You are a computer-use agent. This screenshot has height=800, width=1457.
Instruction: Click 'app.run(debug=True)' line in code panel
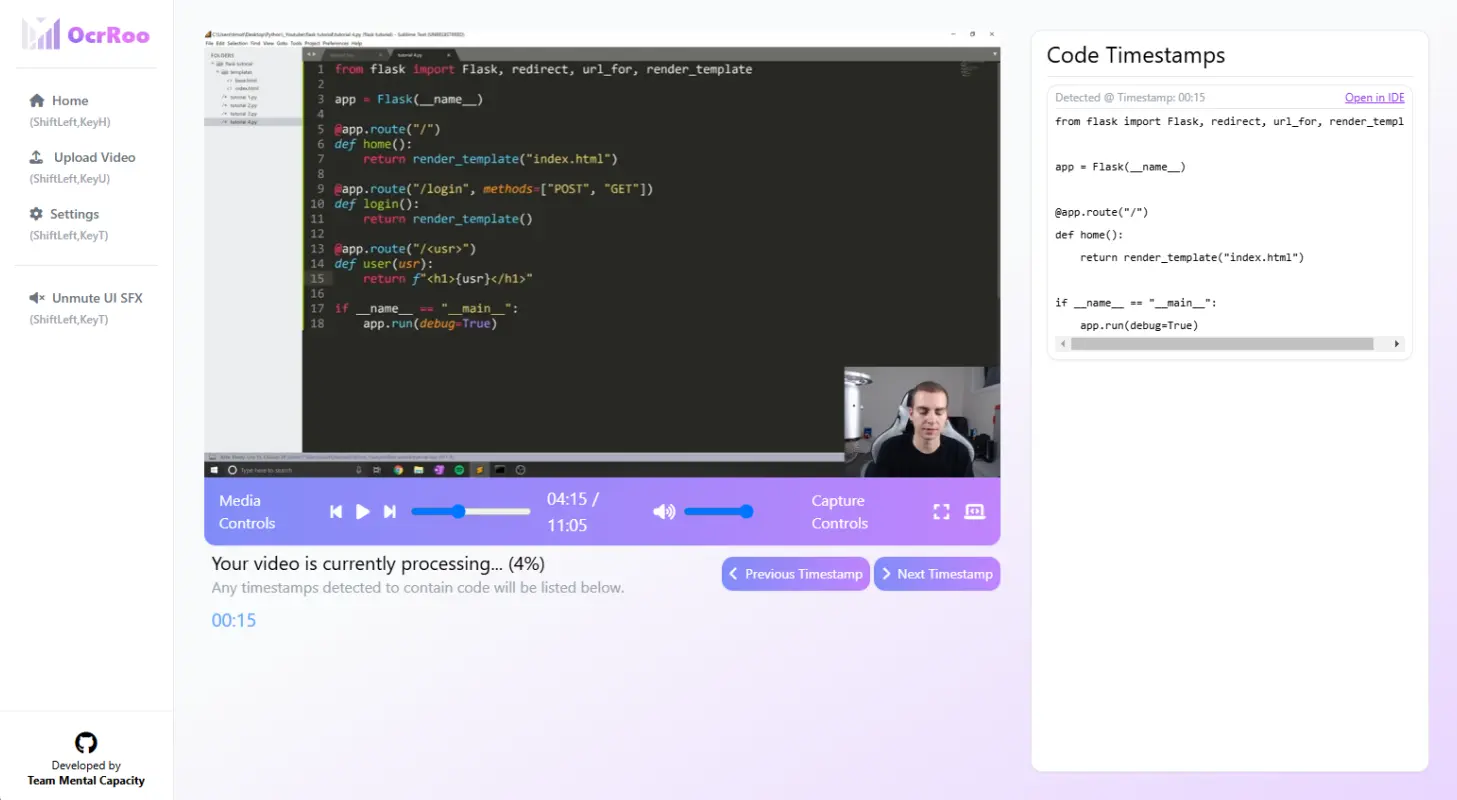(x=1139, y=325)
